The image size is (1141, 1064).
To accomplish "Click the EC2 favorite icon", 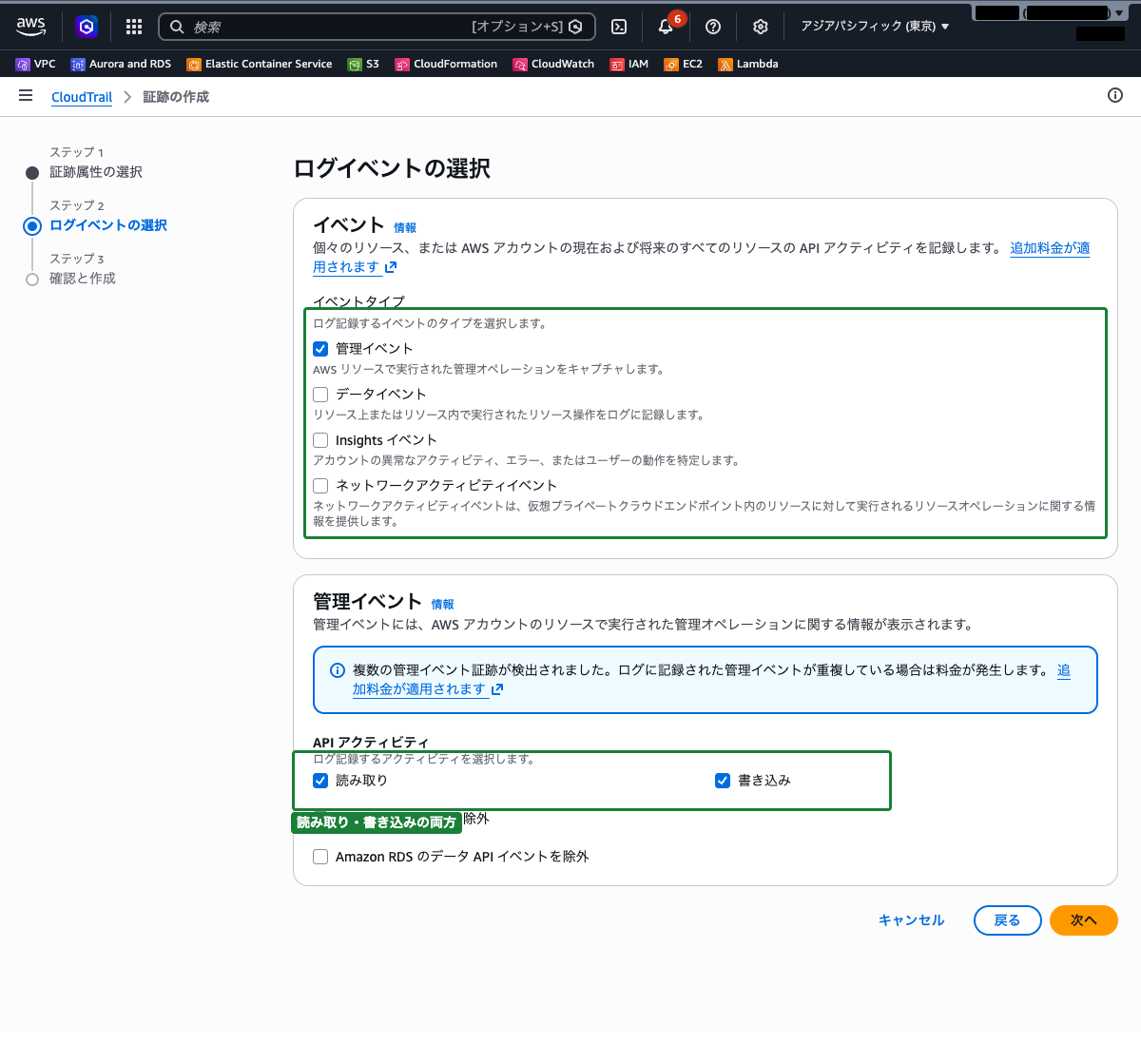I will pos(671,65).
